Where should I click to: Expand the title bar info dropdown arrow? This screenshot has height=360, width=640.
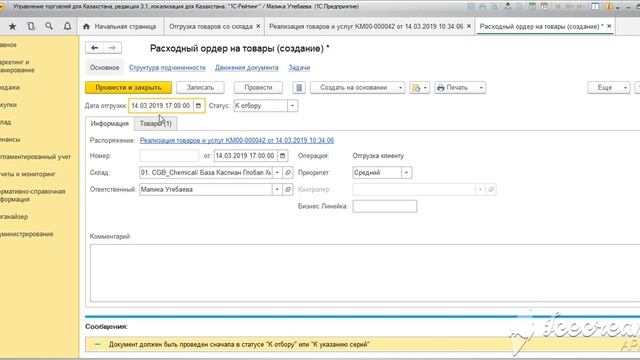[x=618, y=7]
